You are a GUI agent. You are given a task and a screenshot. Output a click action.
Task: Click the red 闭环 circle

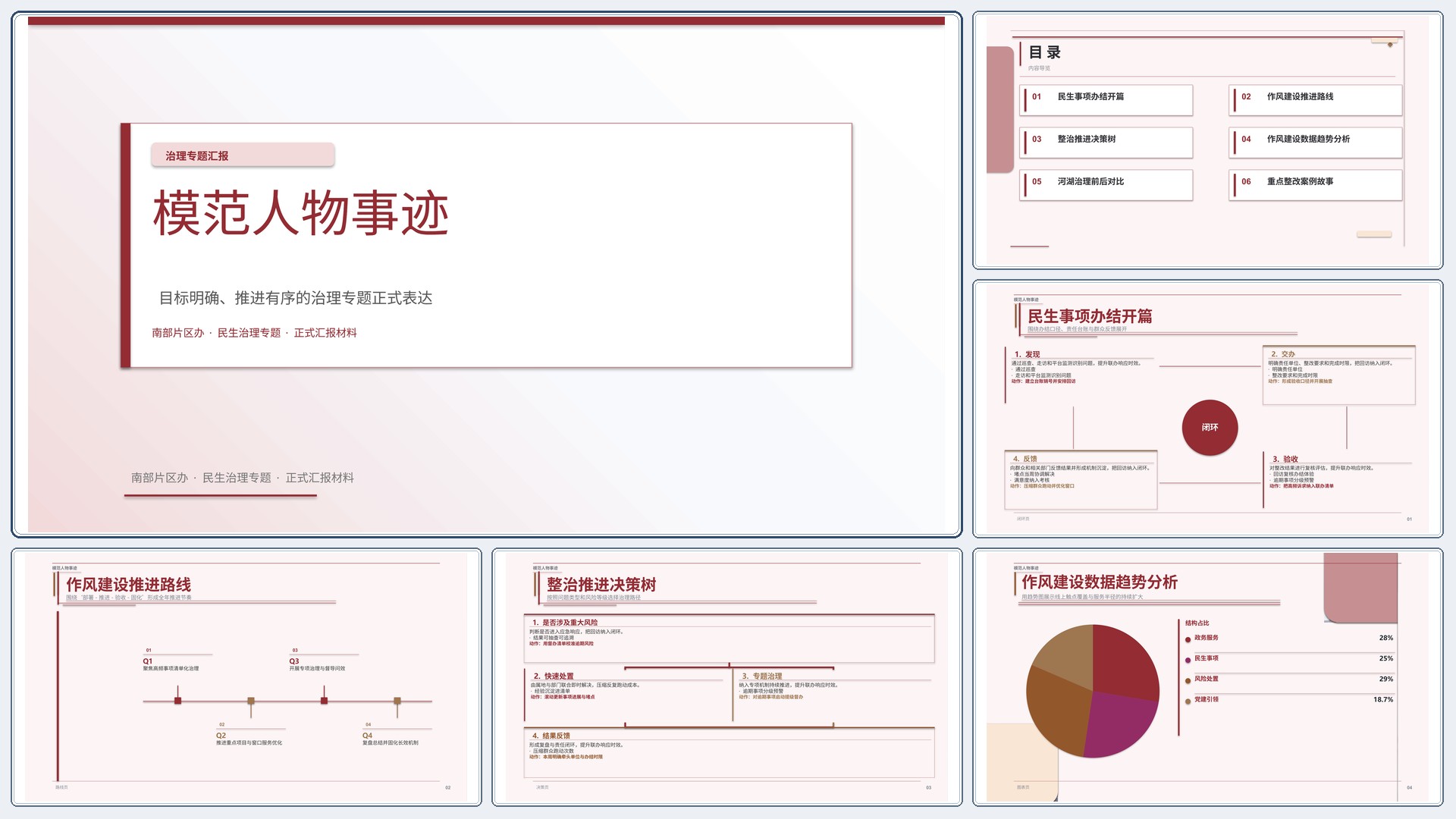coord(1210,428)
